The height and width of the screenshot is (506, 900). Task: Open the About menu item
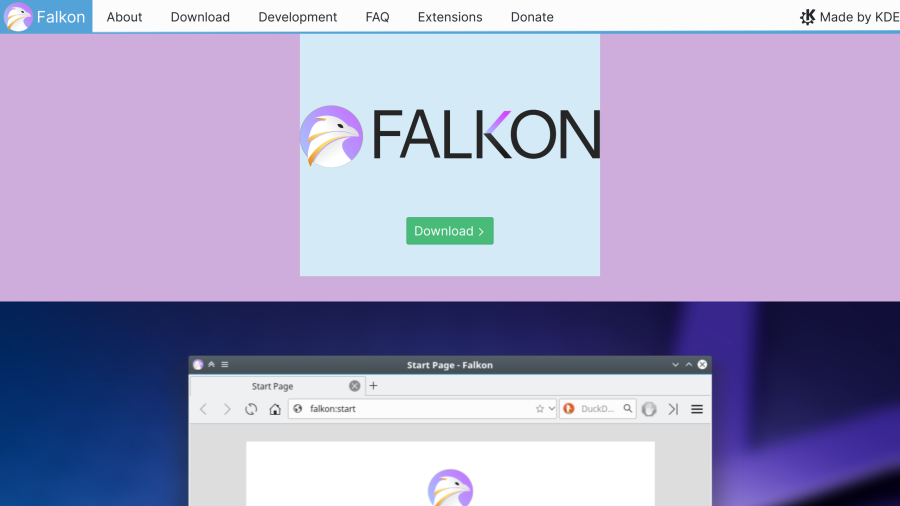[124, 17]
